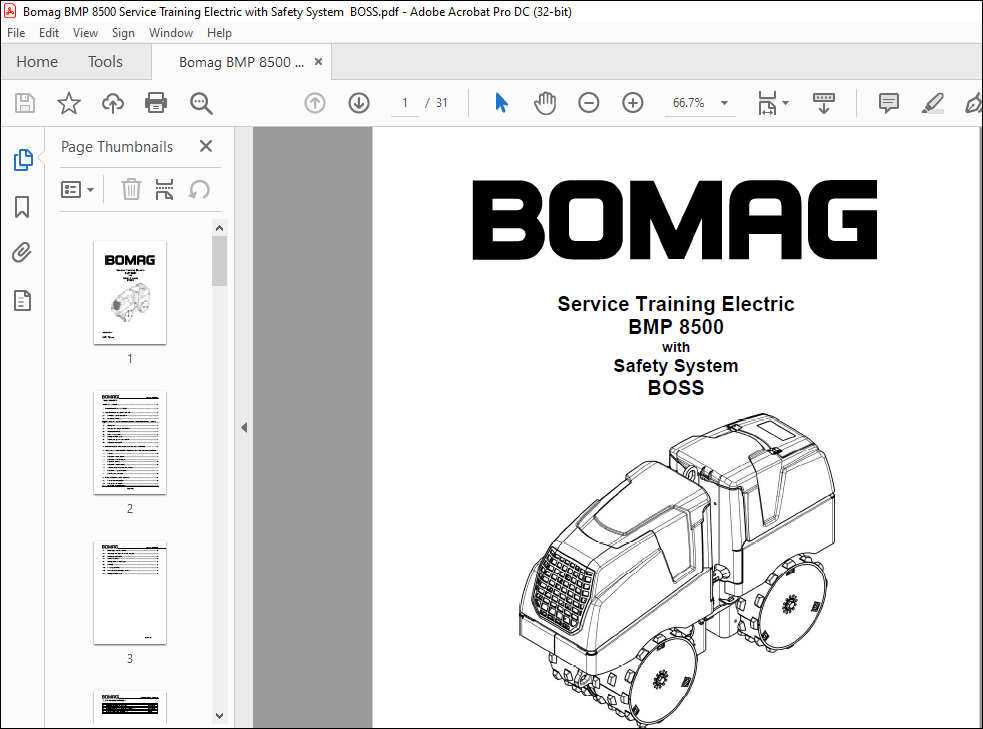Image resolution: width=983 pixels, height=729 pixels.
Task: Click the "Service Training Electric" title text
Action: [676, 304]
